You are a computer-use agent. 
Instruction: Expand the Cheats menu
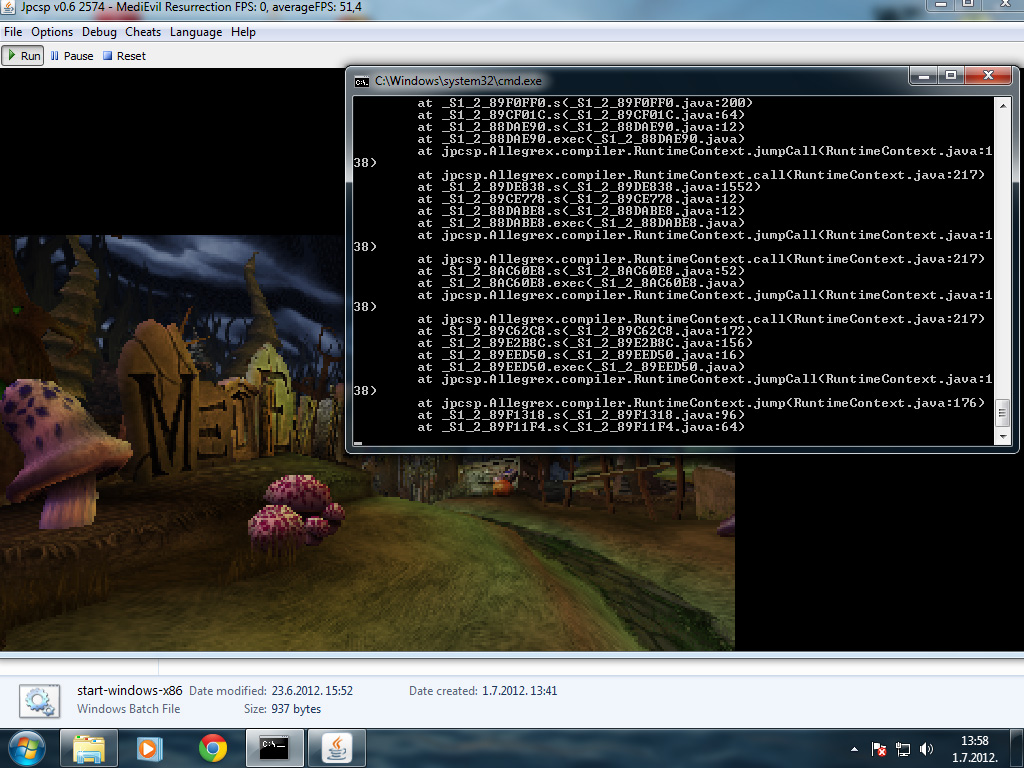coord(143,32)
